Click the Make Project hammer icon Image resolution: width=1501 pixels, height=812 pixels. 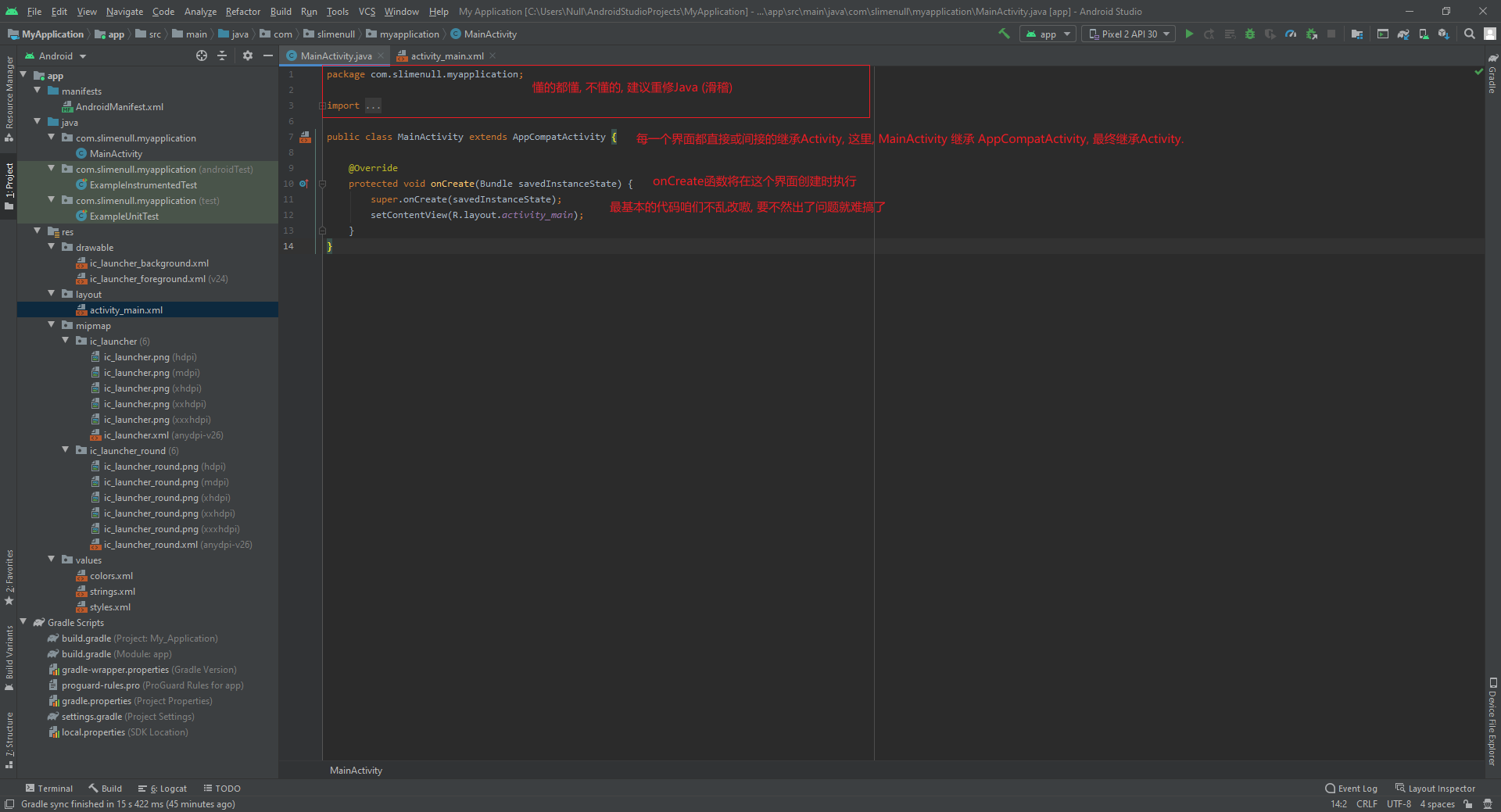coord(1004,34)
